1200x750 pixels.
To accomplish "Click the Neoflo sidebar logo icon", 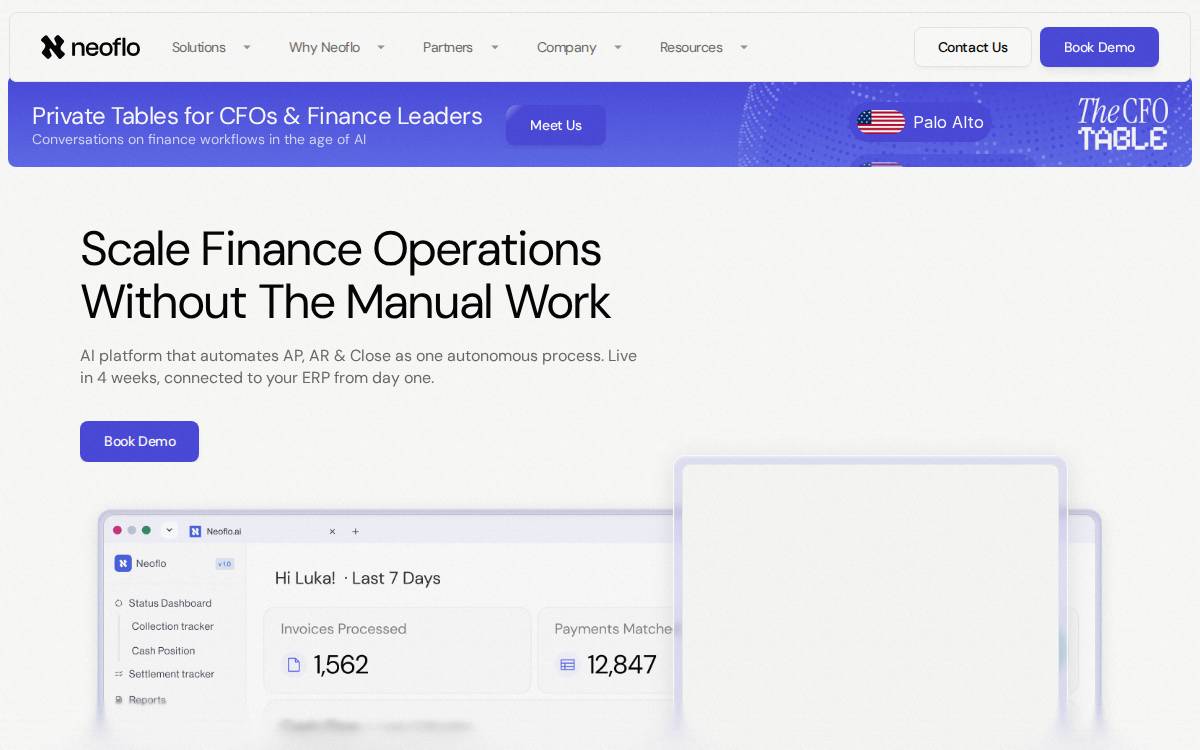I will point(123,563).
